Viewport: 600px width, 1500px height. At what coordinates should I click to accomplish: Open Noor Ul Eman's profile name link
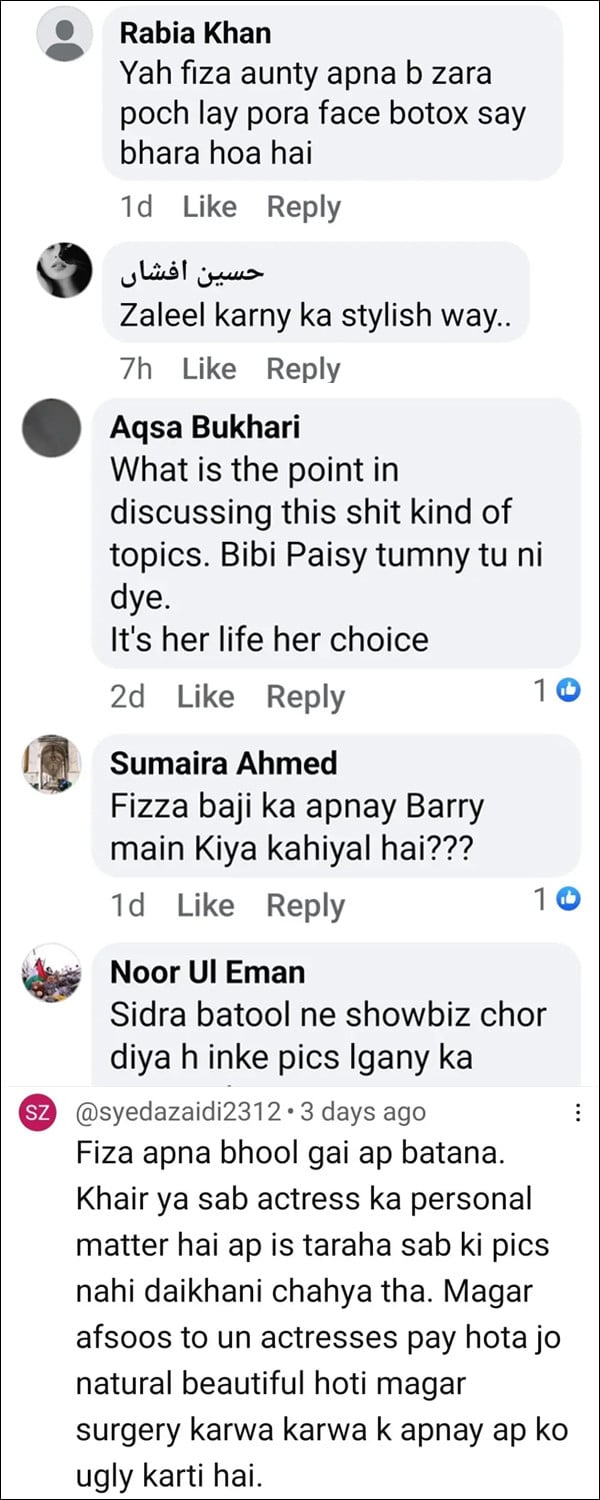click(207, 971)
